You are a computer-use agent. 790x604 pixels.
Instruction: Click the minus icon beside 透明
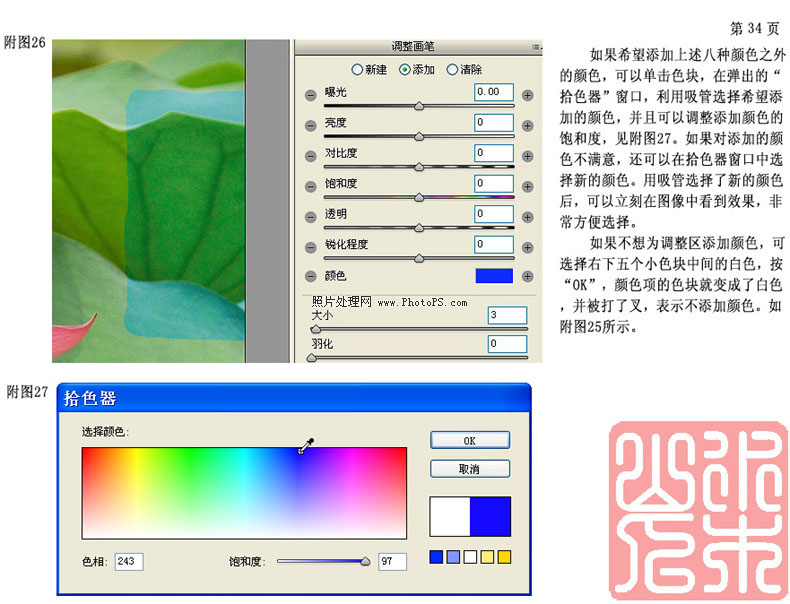[311, 217]
